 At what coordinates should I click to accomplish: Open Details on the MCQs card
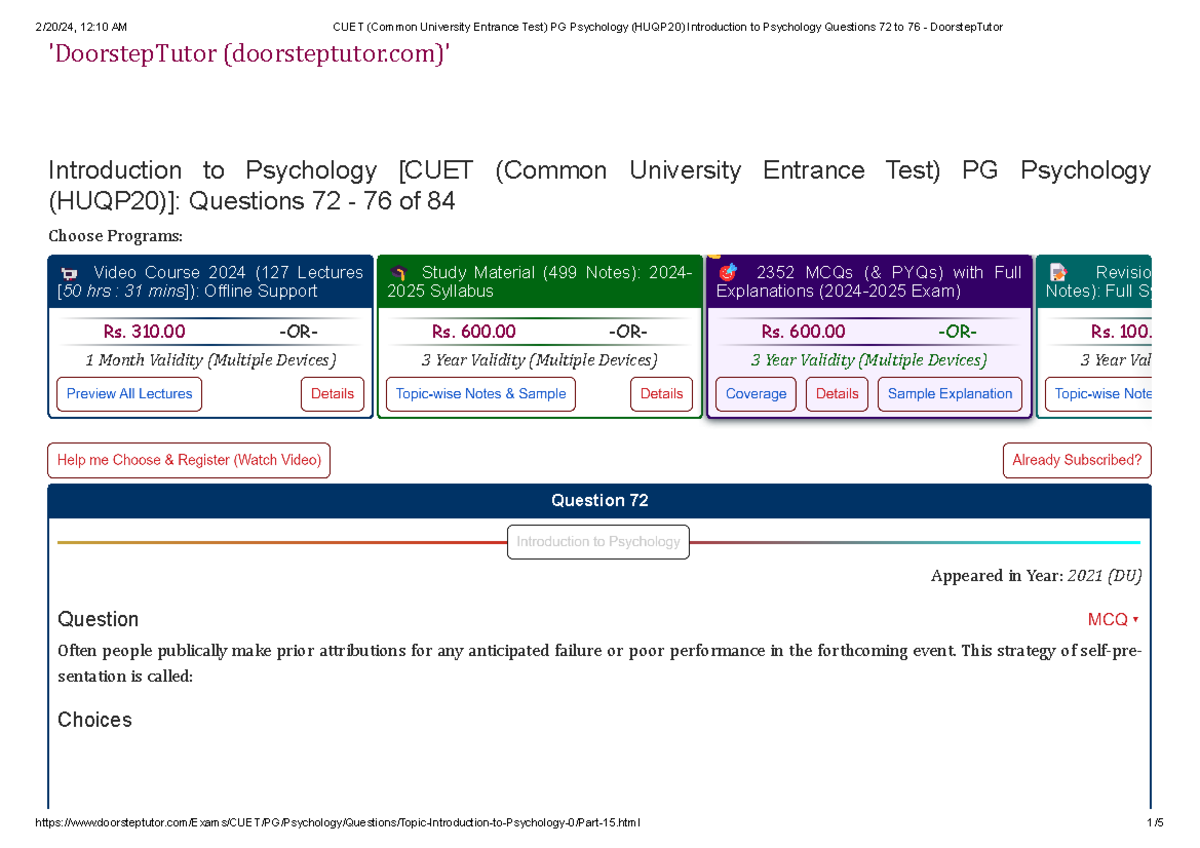click(837, 394)
